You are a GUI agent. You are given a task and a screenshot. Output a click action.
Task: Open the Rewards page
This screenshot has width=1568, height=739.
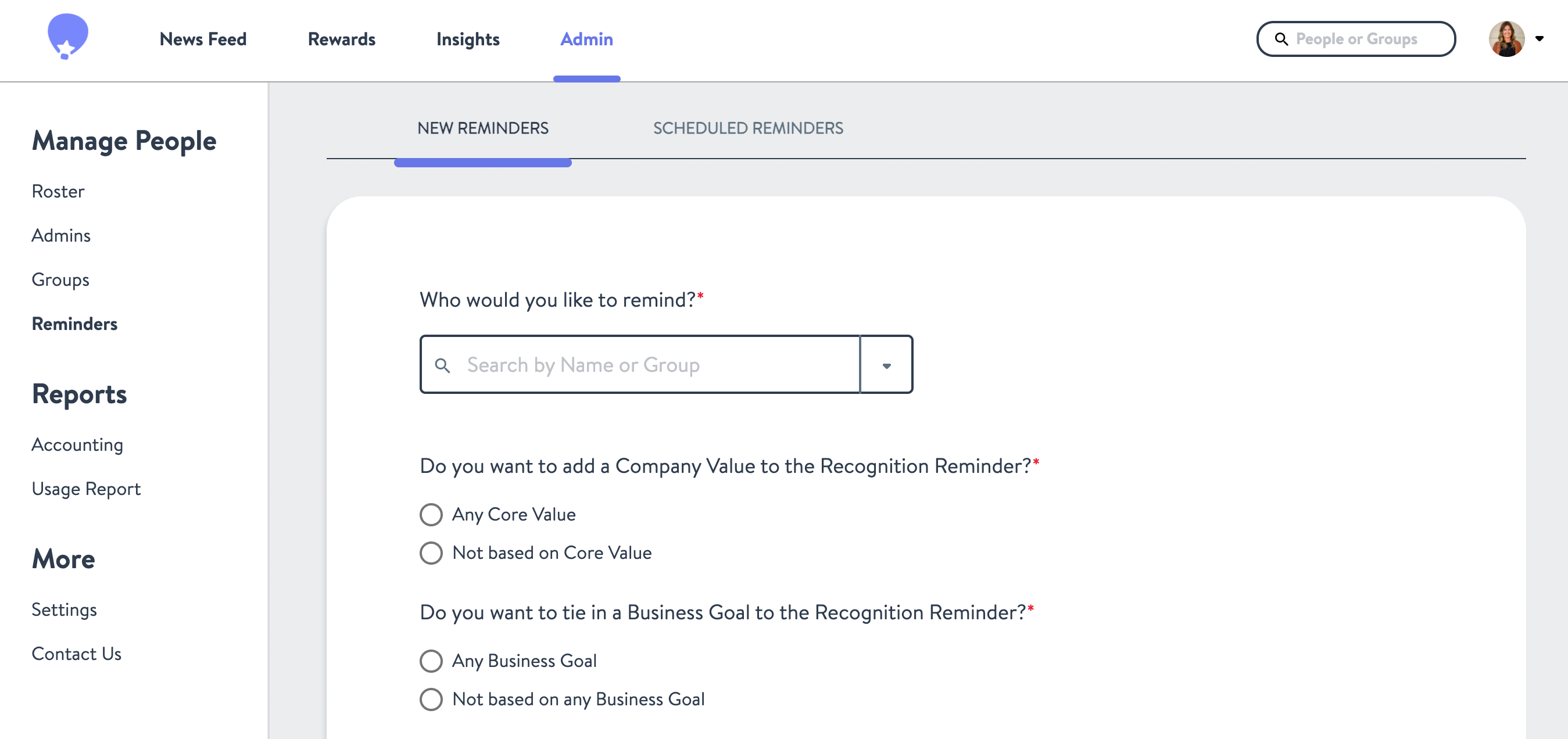coord(342,39)
